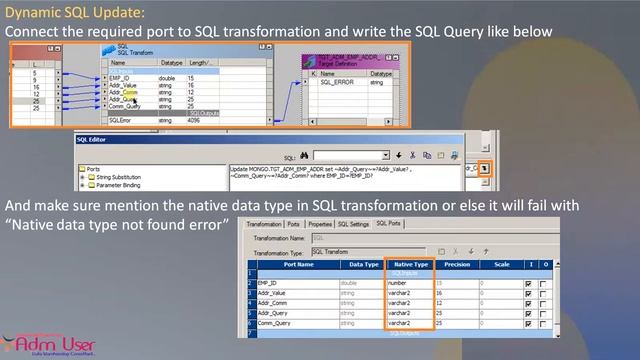Click the Transformation Name field

click(x=435, y=238)
